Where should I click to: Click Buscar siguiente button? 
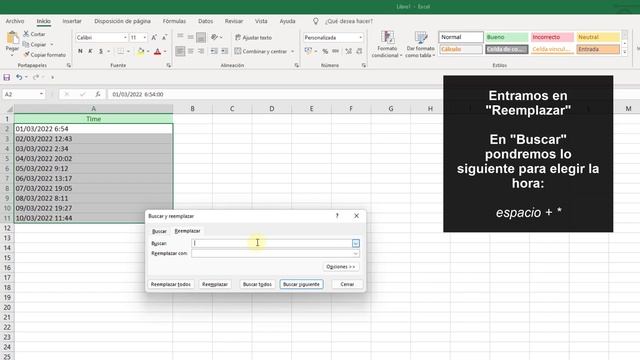(x=302, y=284)
